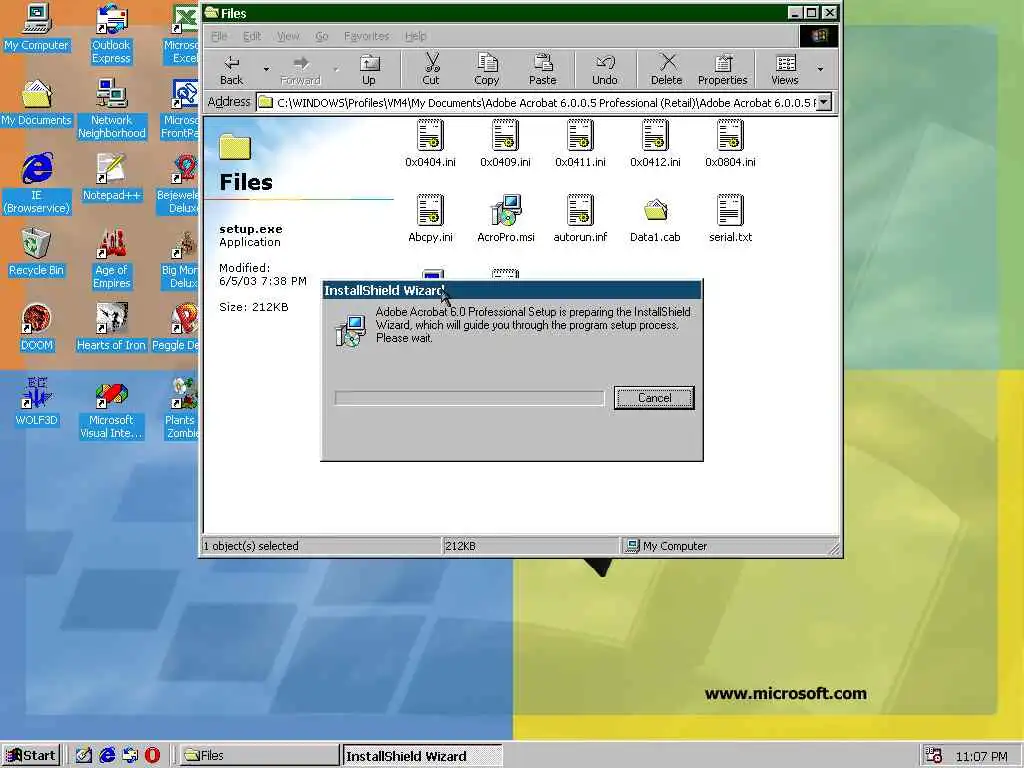Click the InstallShield Wizard title bar
The width and height of the screenshot is (1024, 768).
512,291
